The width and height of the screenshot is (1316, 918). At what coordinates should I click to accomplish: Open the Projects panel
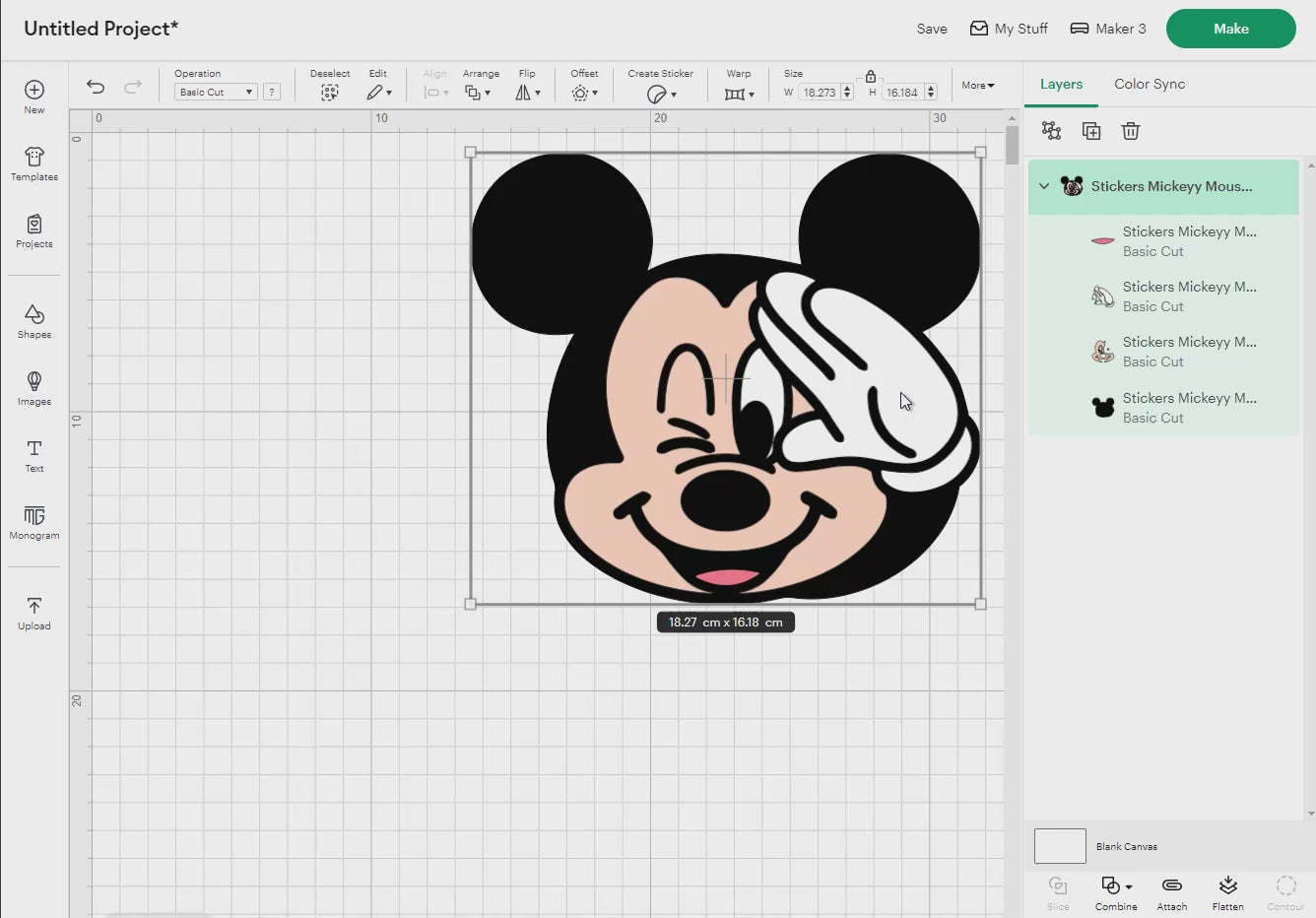click(x=34, y=231)
